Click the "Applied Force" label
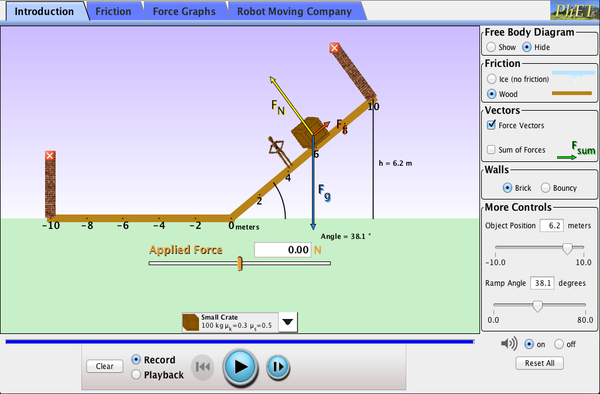 point(186,250)
